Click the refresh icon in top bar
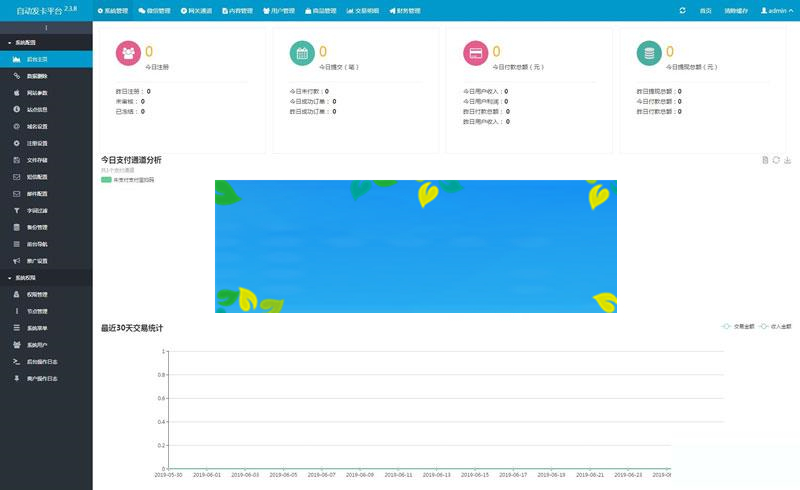 [682, 10]
